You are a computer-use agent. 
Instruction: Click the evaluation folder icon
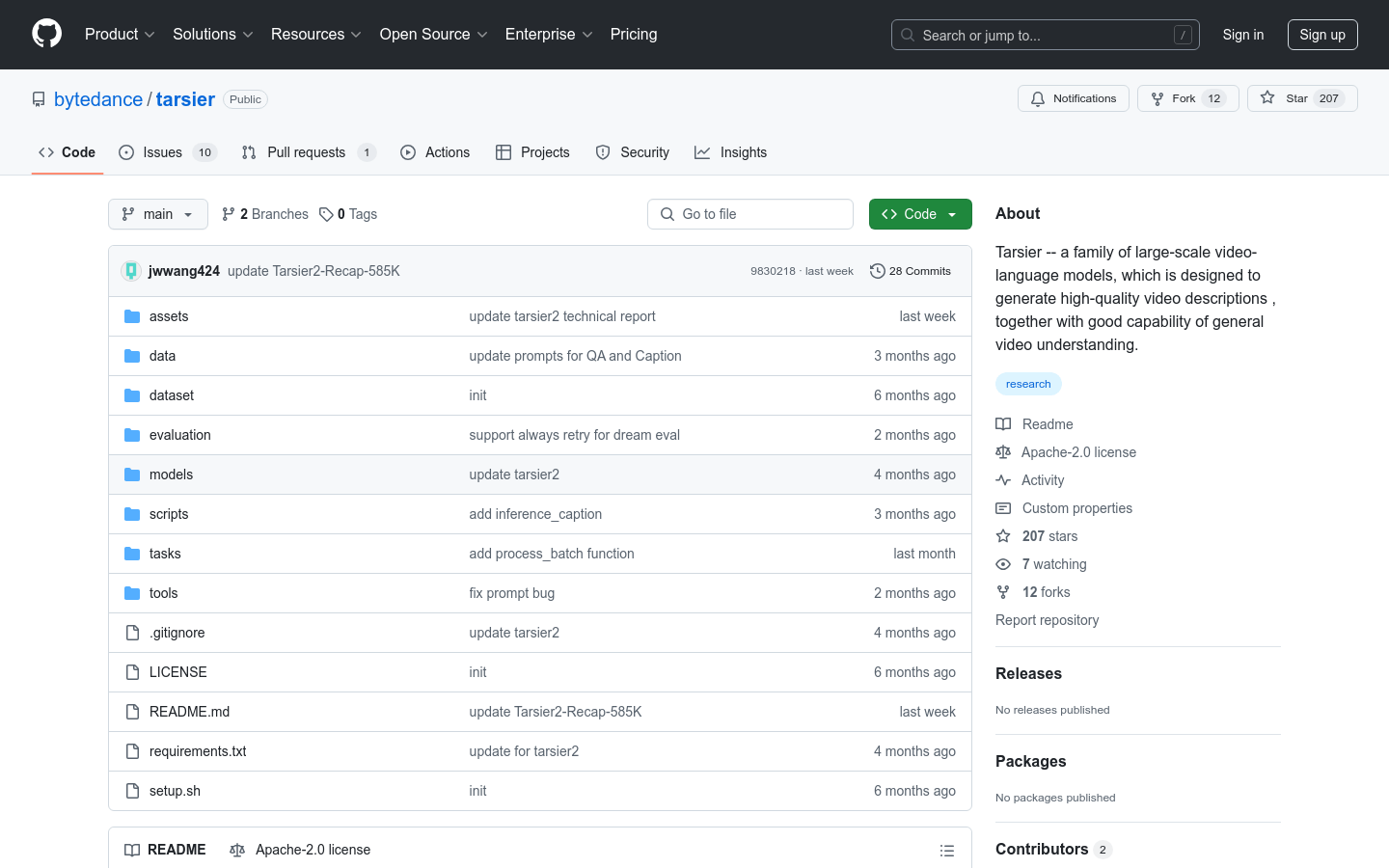(132, 435)
